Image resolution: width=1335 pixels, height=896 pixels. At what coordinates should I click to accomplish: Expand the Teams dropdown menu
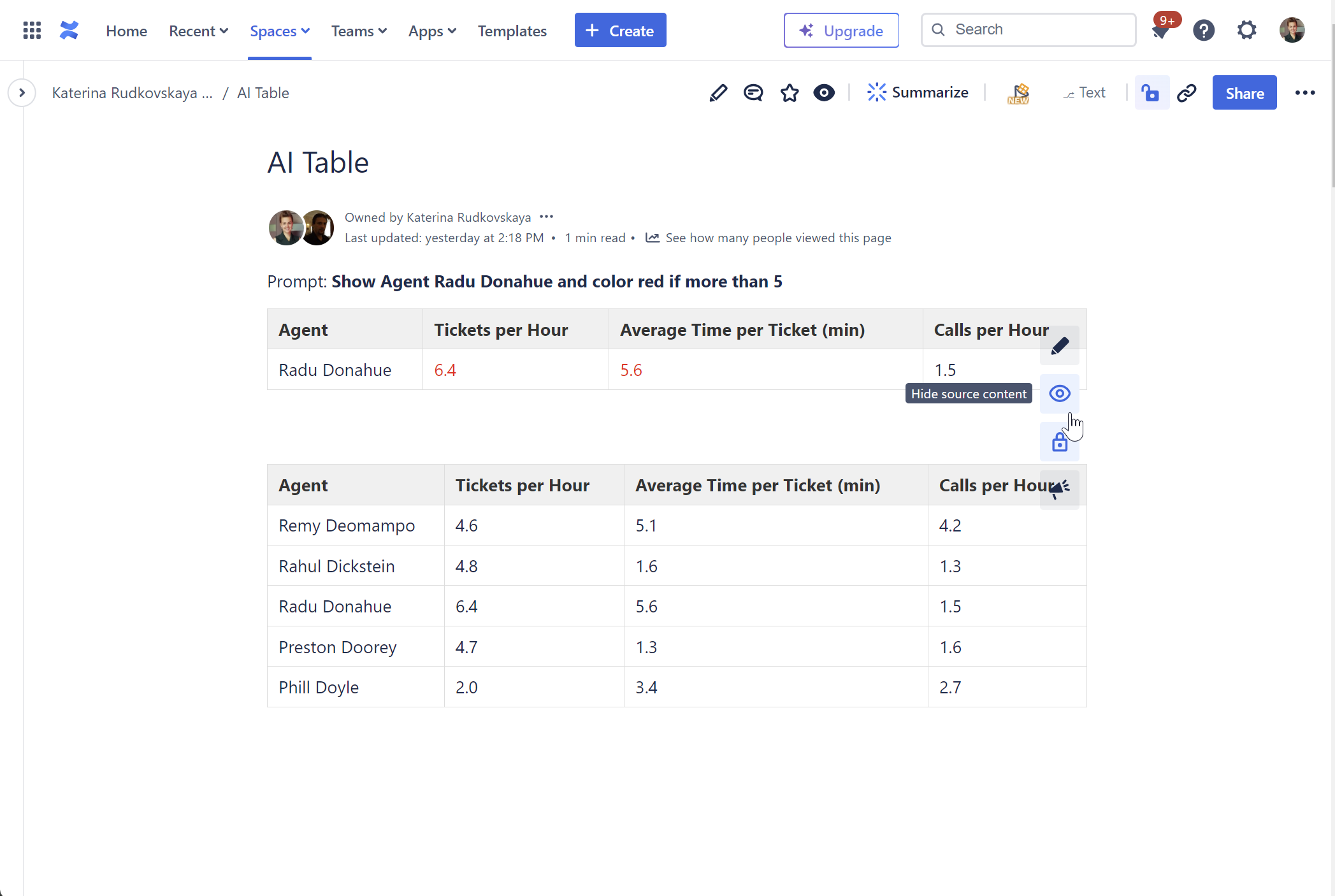(359, 31)
